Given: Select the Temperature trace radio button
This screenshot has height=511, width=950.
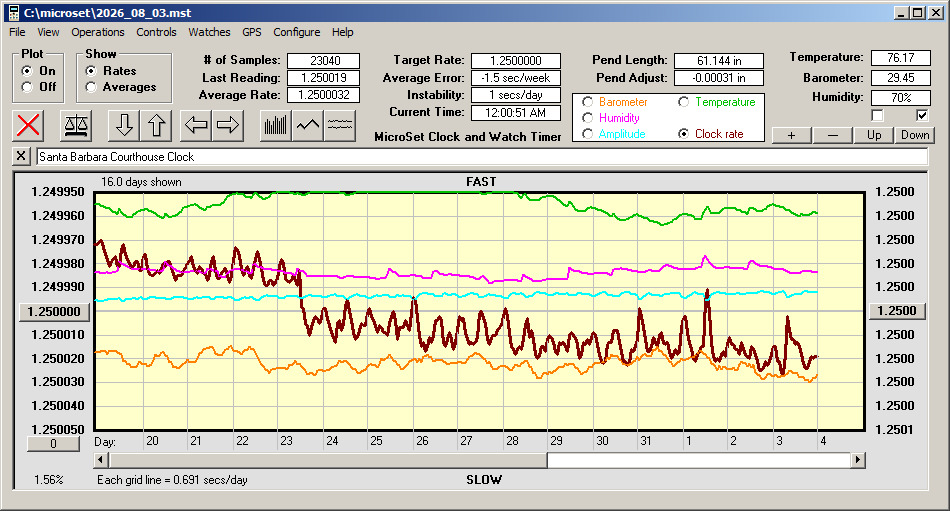Looking at the screenshot, I should click(683, 102).
